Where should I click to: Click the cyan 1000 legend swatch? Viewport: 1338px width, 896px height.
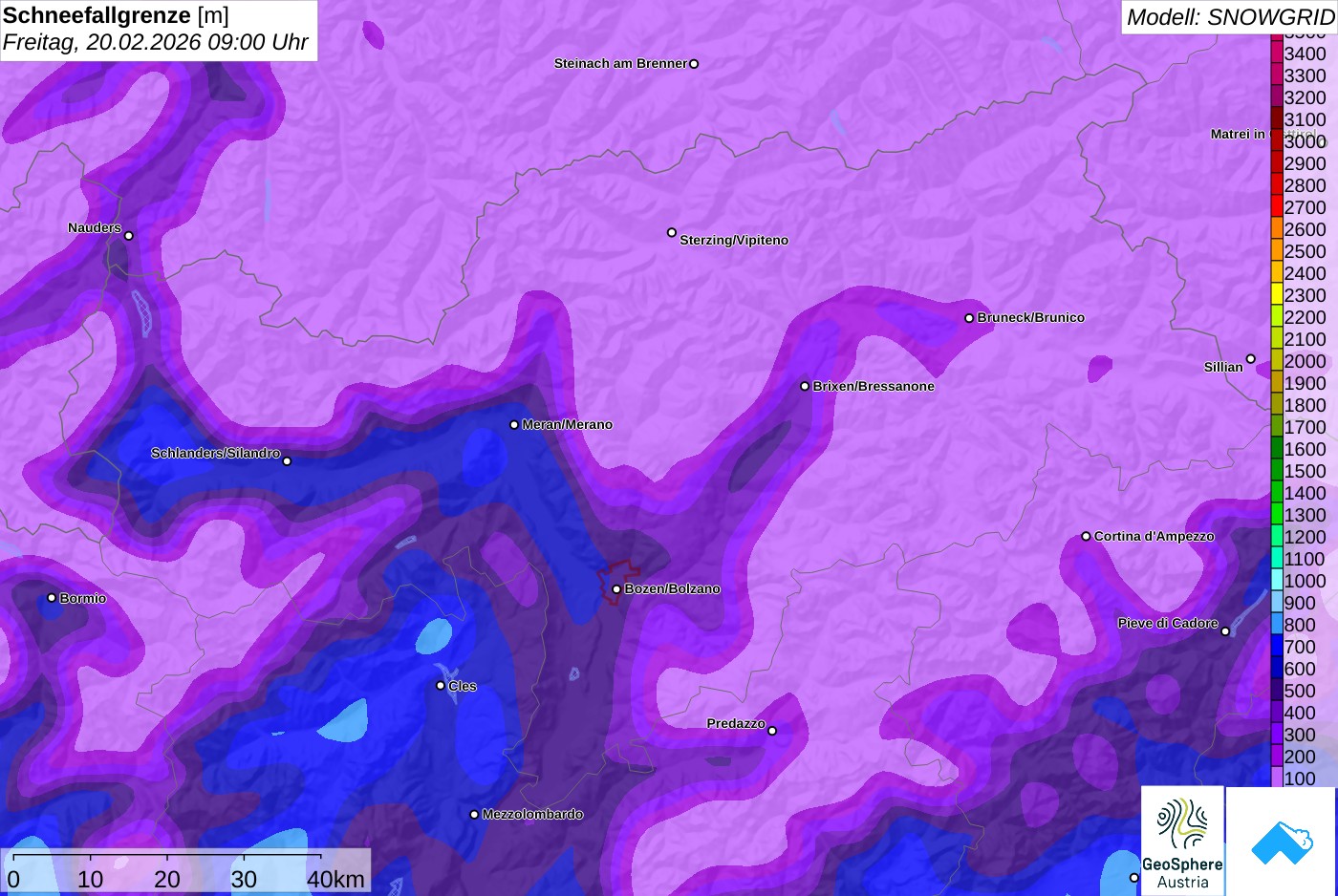[1277, 581]
